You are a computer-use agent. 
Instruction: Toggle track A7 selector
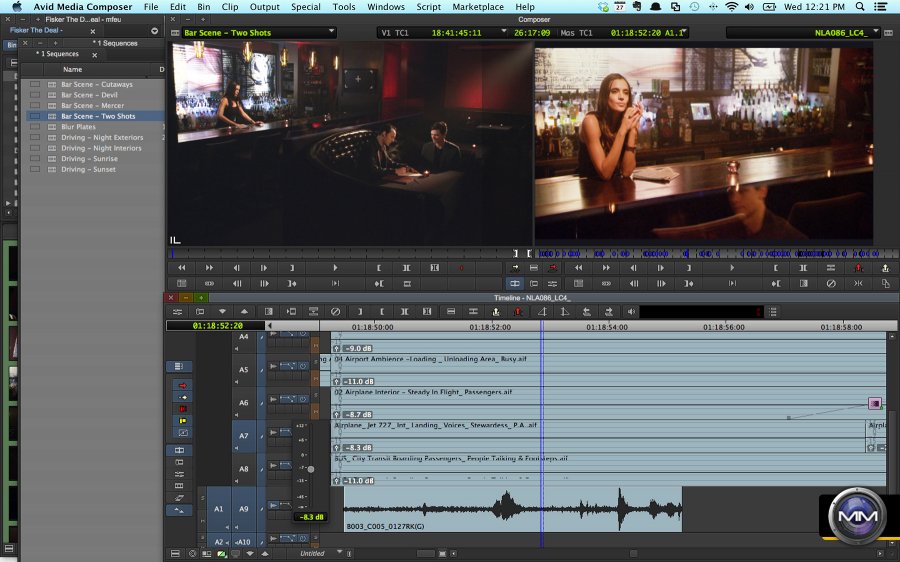click(x=243, y=436)
